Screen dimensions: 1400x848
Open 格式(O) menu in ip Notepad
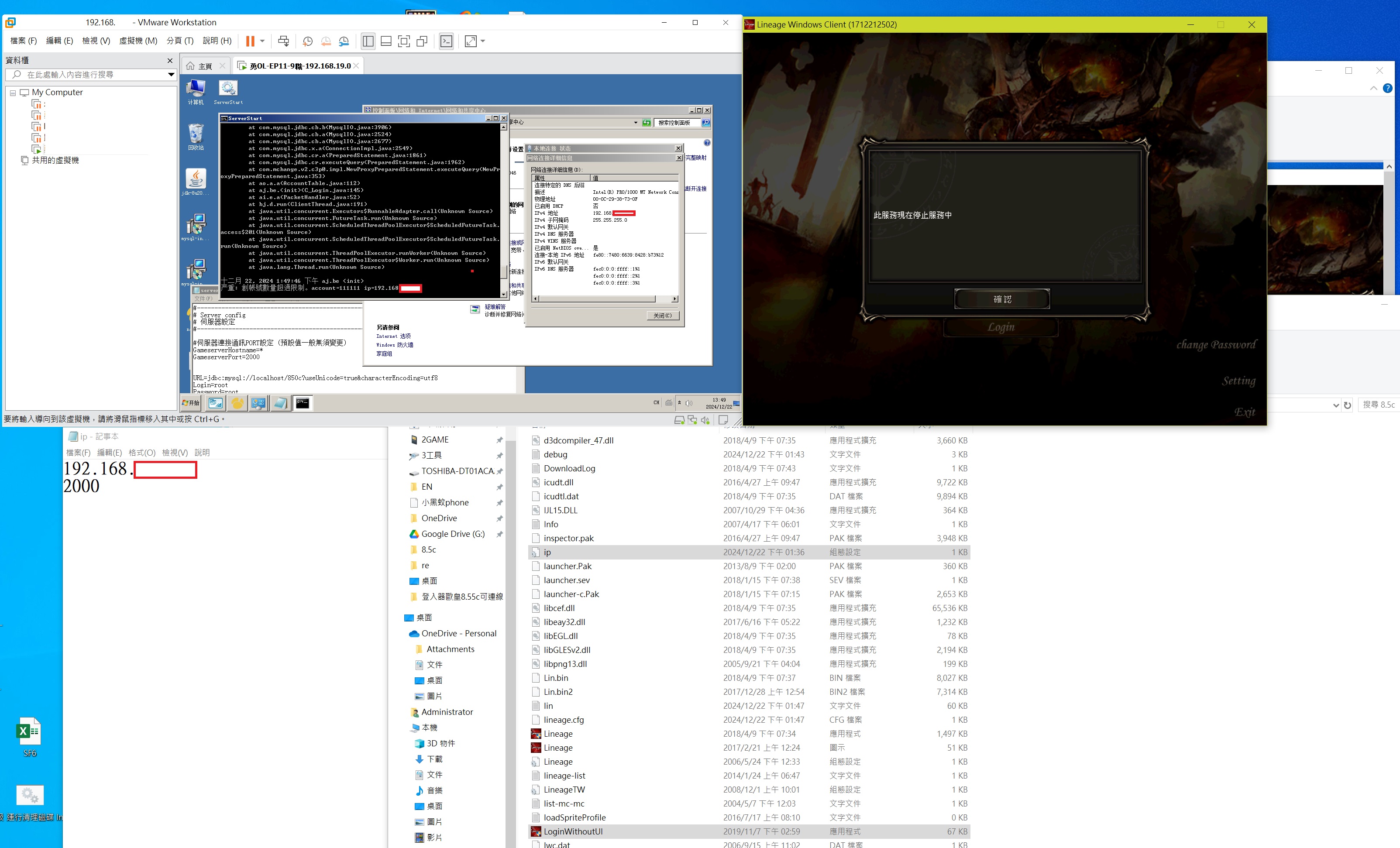[141, 453]
